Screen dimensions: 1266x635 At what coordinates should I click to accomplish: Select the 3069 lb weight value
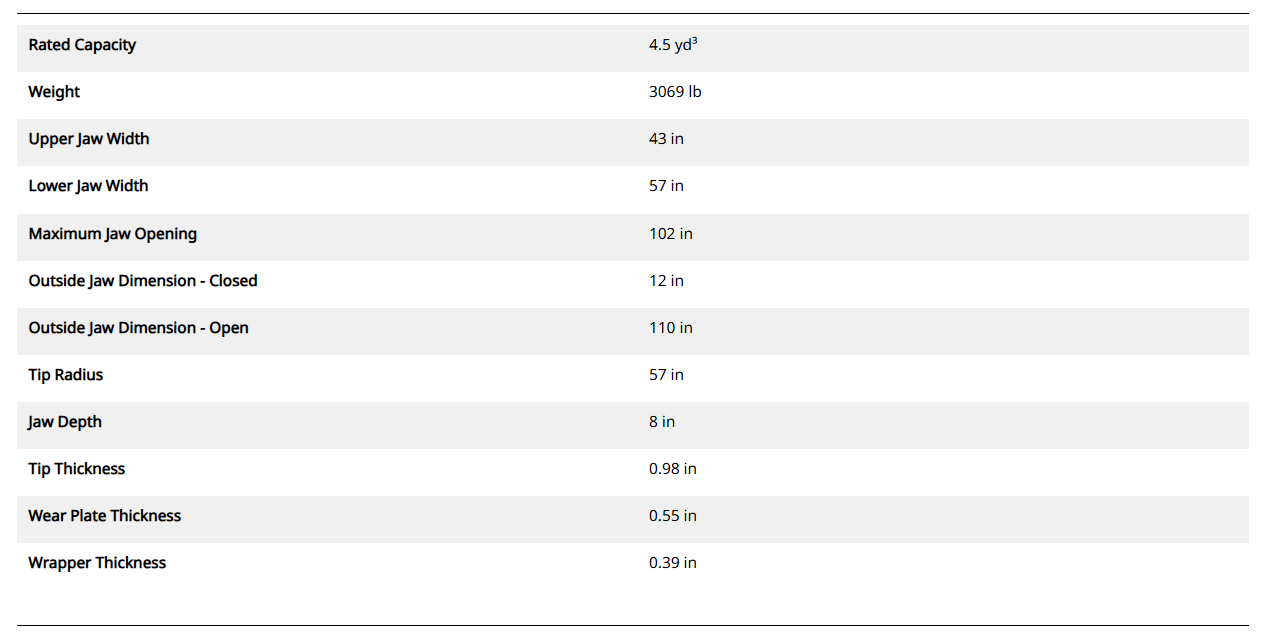pos(675,92)
